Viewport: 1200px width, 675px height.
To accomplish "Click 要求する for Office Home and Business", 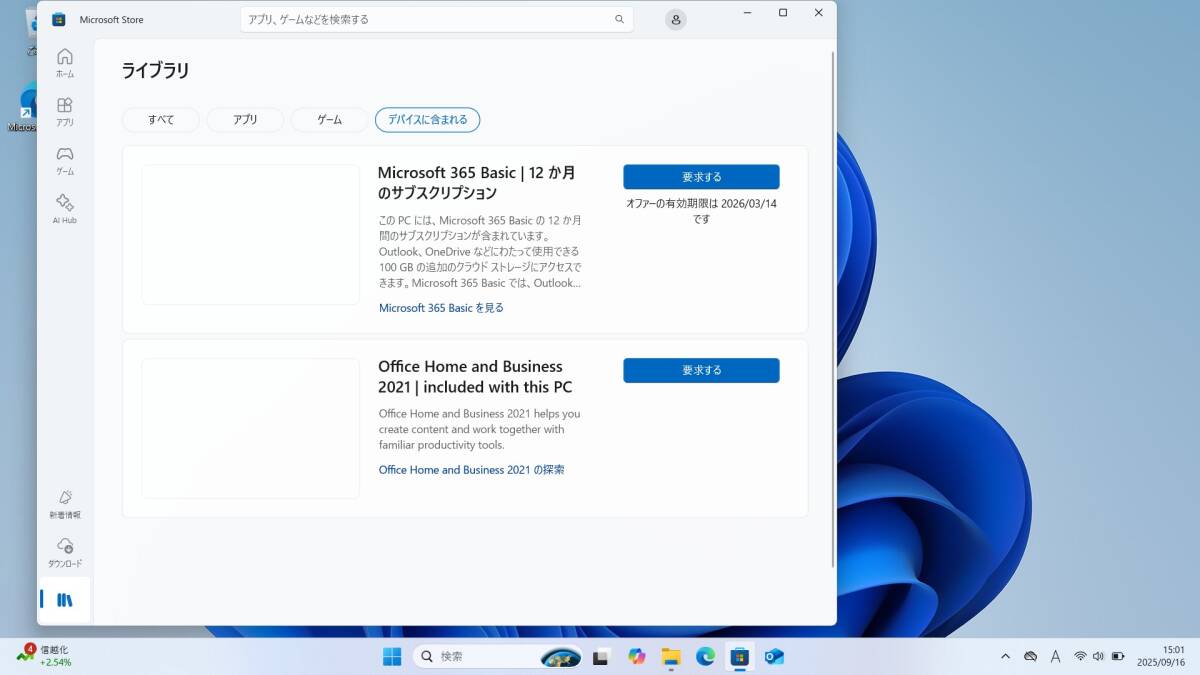I will point(701,370).
